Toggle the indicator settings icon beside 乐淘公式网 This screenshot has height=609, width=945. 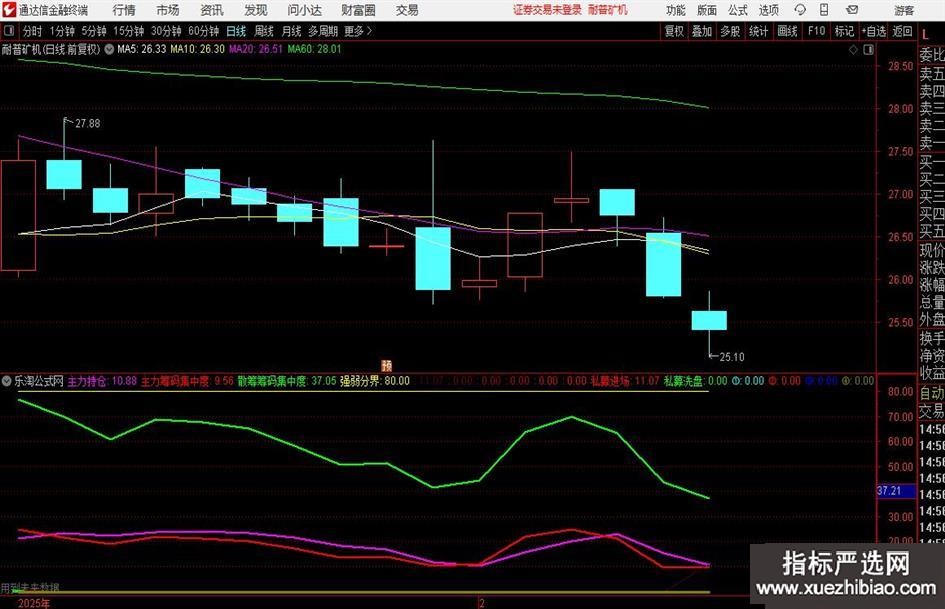point(7,381)
